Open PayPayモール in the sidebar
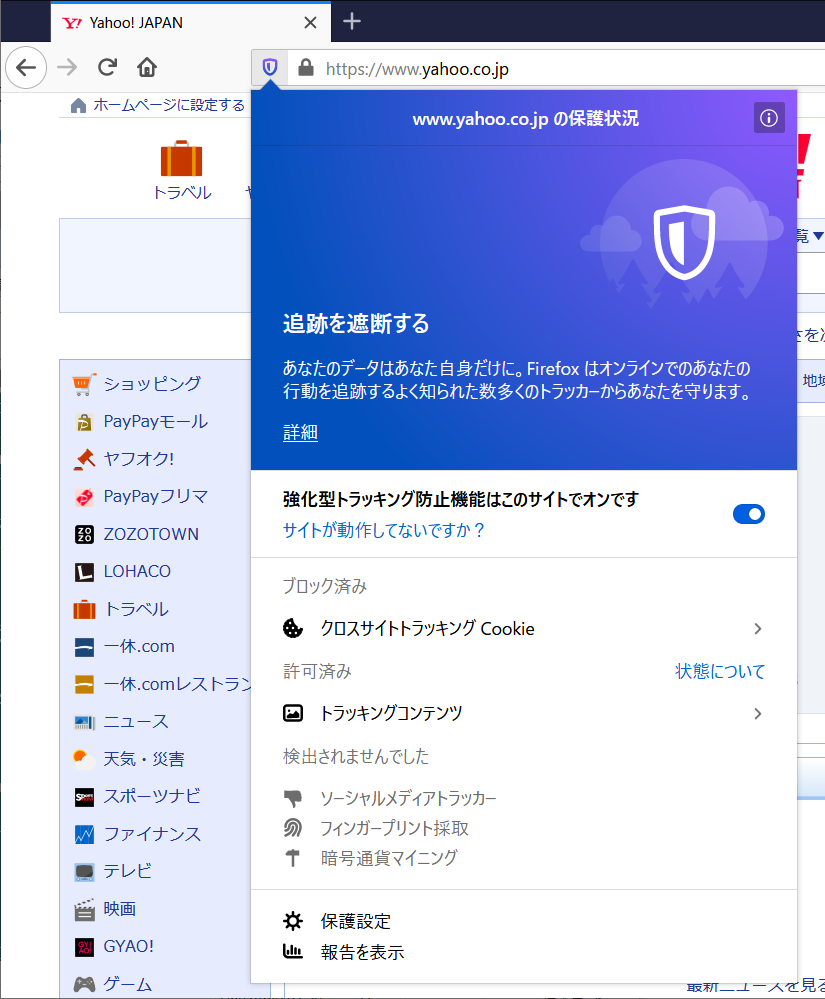825x999 pixels. point(155,422)
